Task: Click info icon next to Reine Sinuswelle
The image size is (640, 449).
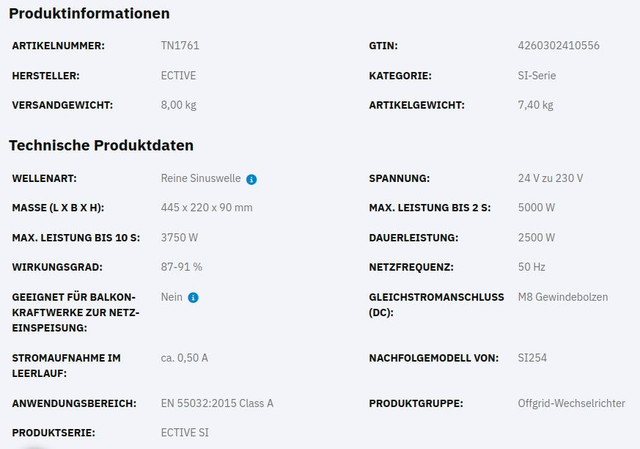Action: 252,179
